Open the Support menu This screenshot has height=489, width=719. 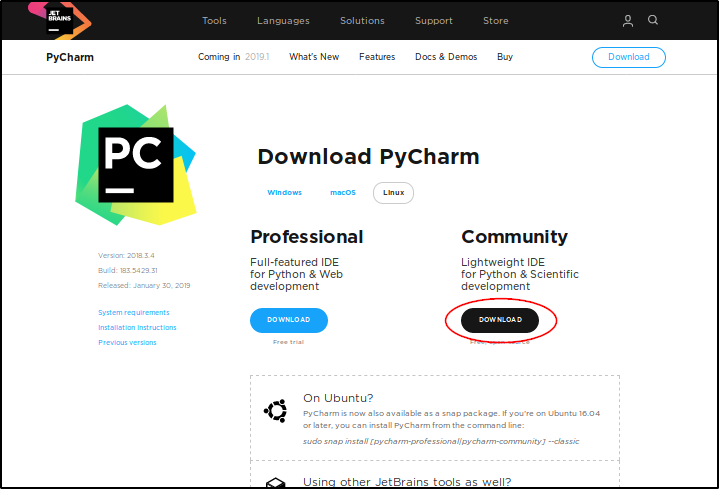tap(434, 21)
